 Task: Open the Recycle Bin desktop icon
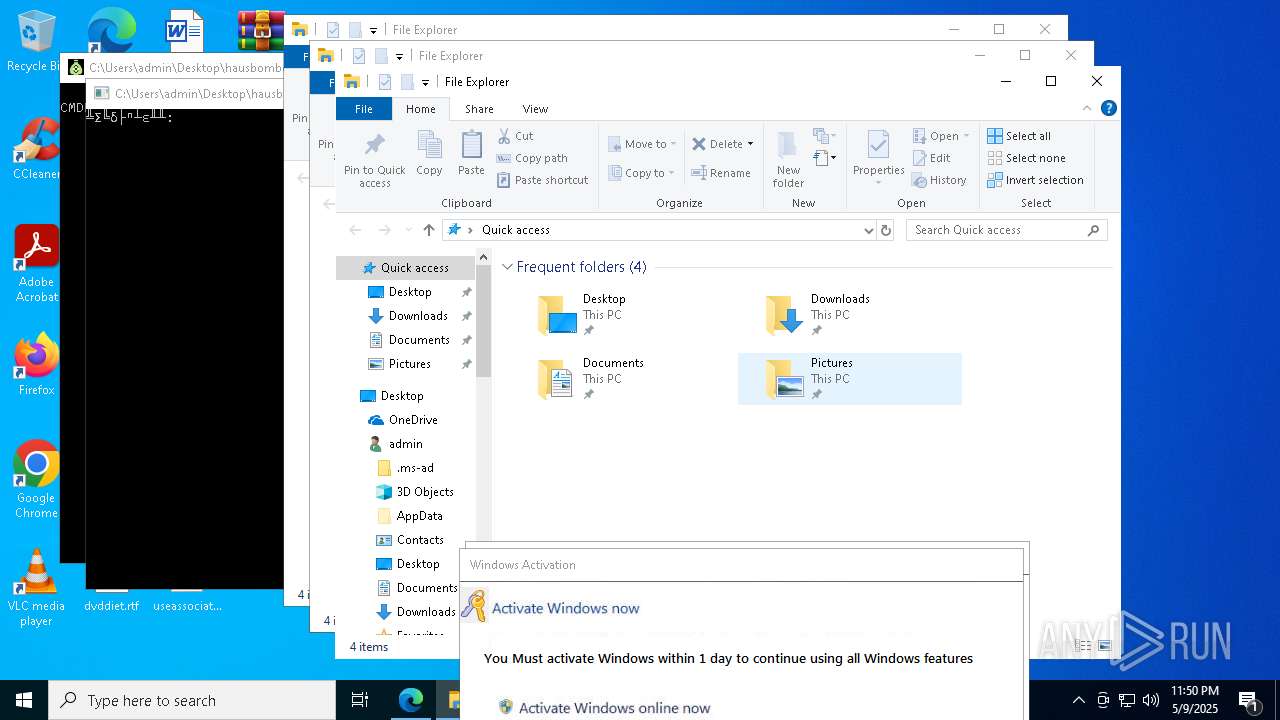click(36, 41)
